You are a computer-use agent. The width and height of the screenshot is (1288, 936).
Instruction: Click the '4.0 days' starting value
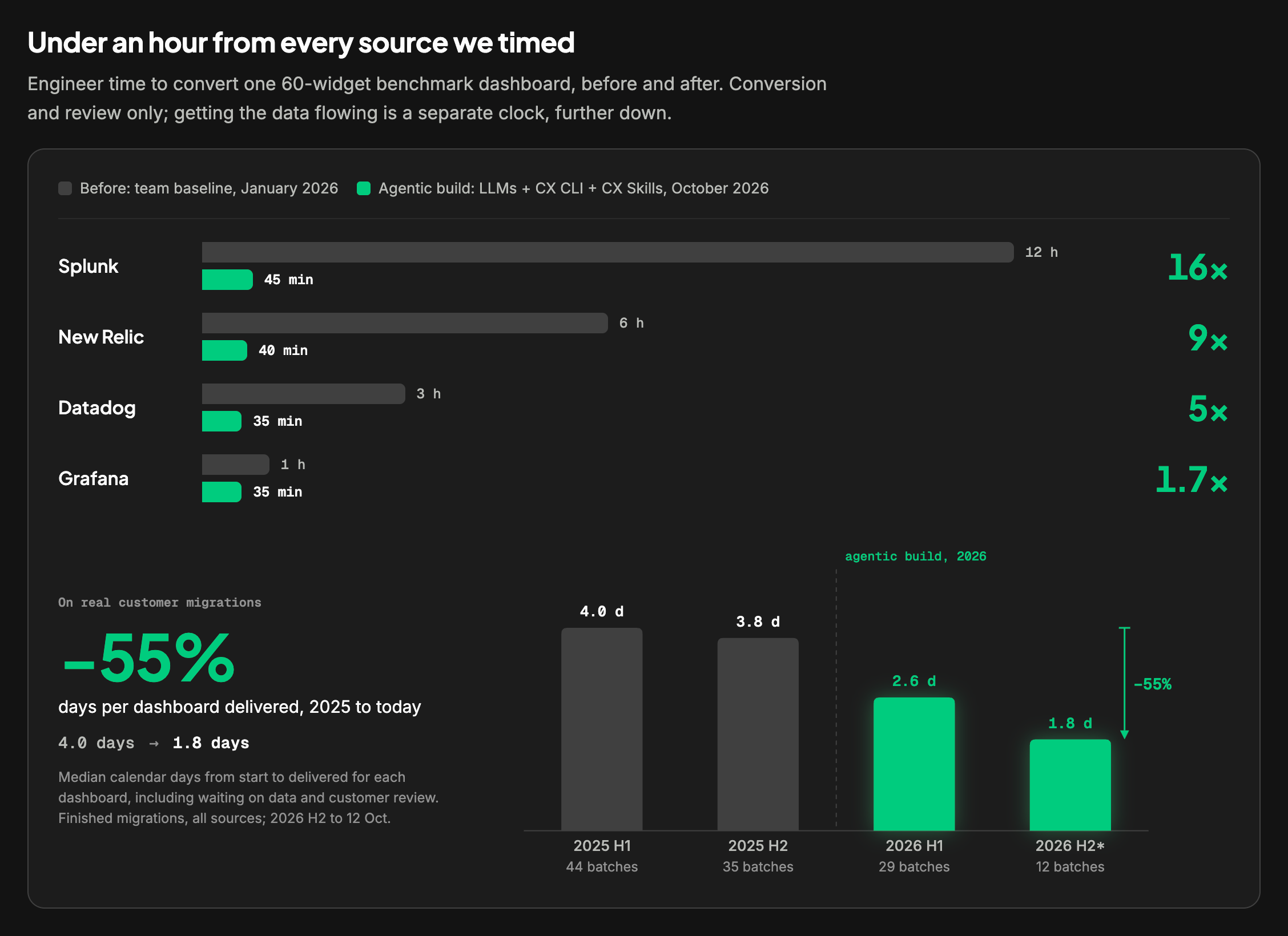tap(96, 743)
